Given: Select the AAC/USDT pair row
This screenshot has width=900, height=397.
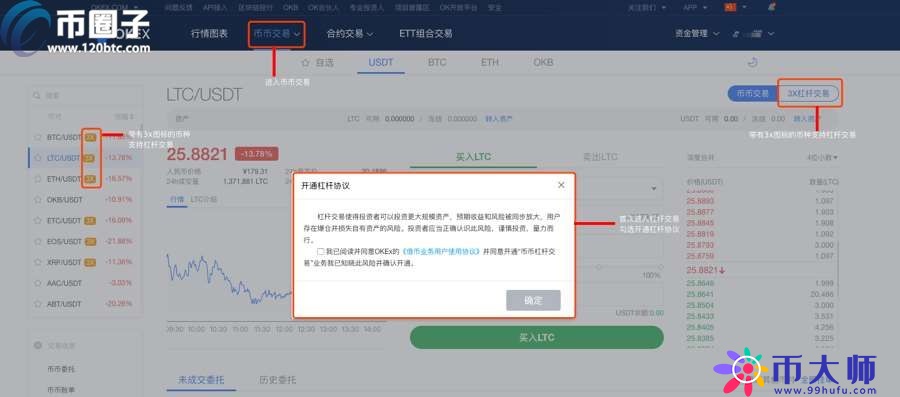Looking at the screenshot, I should click(85, 283).
